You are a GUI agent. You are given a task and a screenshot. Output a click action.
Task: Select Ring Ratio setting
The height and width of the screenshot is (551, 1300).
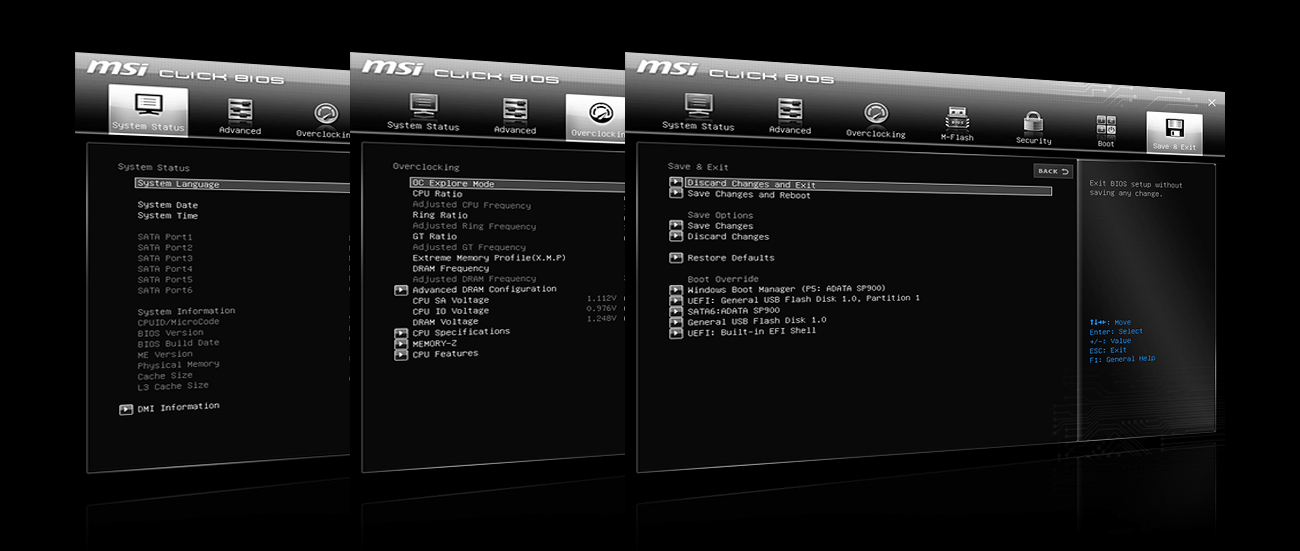(x=440, y=215)
